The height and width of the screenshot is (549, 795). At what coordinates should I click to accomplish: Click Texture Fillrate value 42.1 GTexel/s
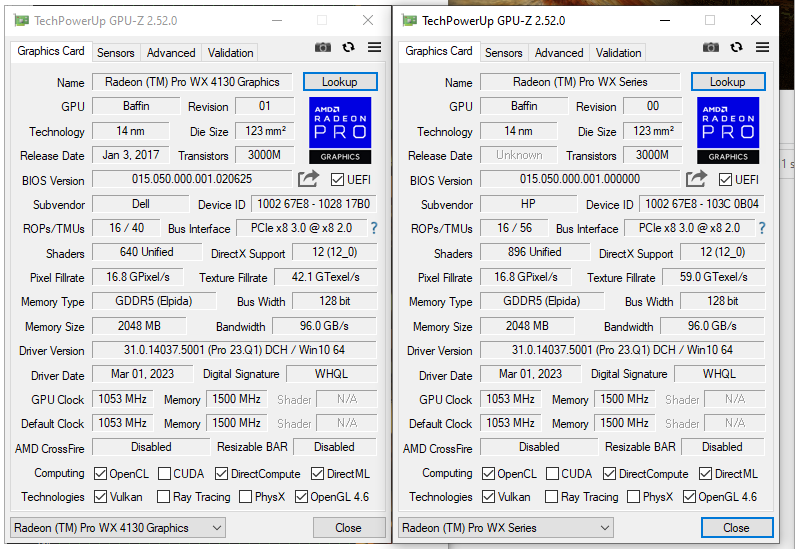326,277
